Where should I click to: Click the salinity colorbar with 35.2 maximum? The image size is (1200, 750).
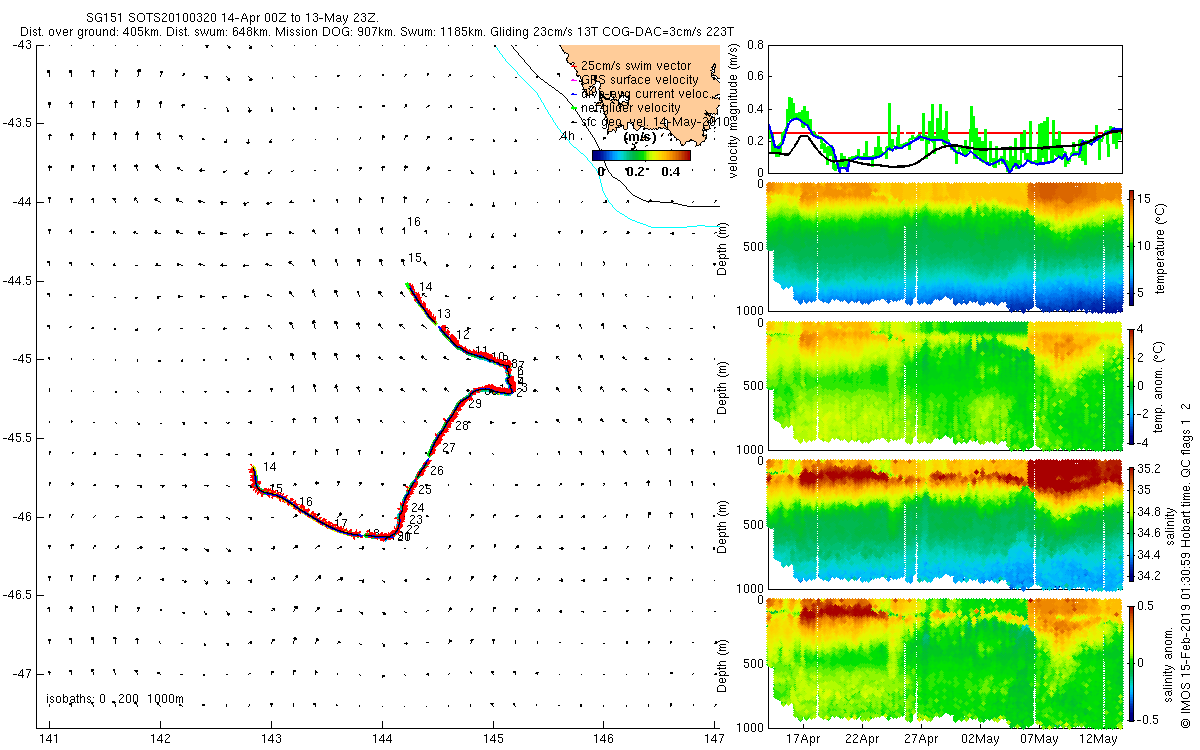click(1133, 523)
